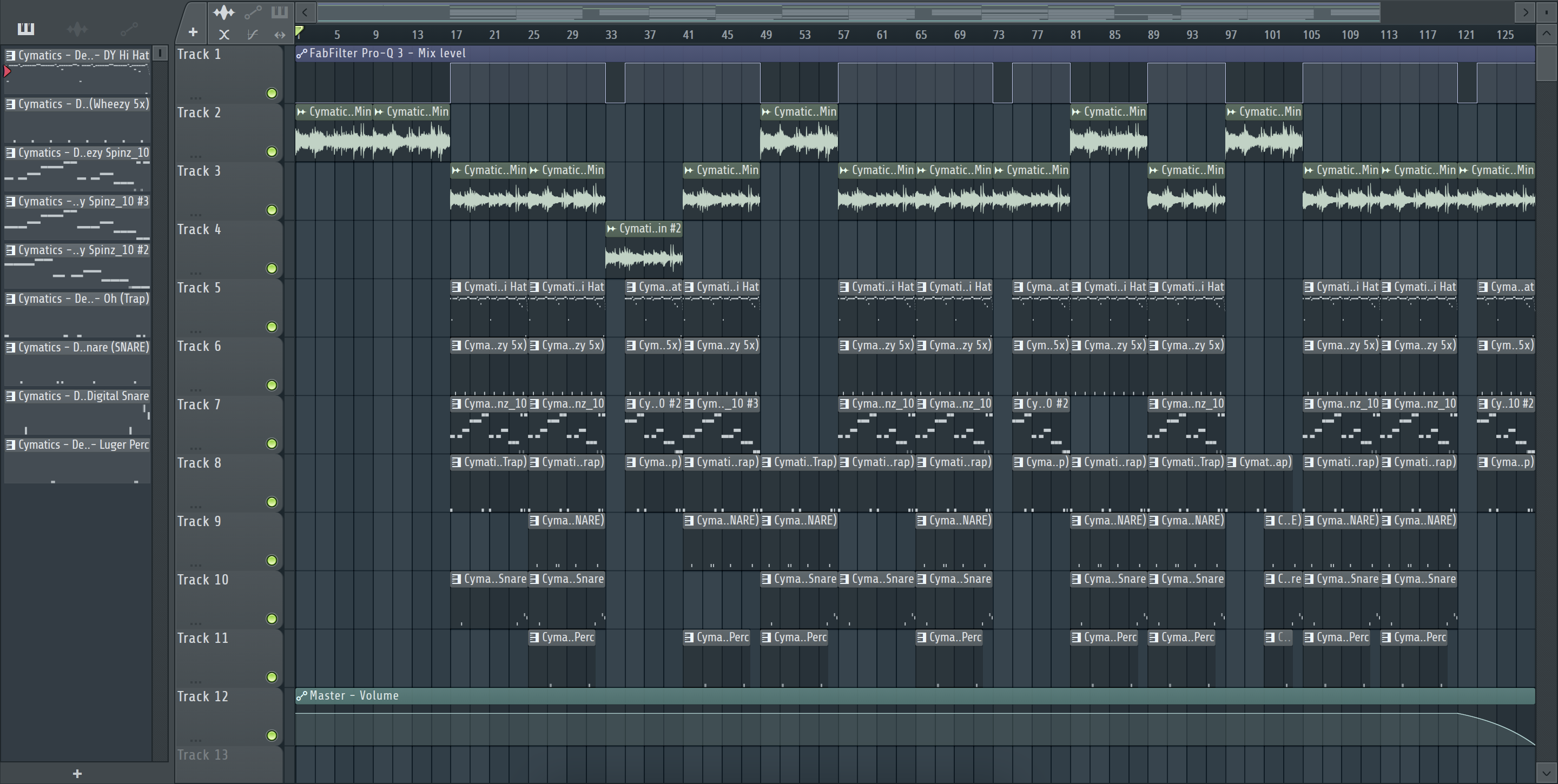Open the Track 4 audio clip menu
Viewport: 1558px width, 784px height.
coord(611,229)
